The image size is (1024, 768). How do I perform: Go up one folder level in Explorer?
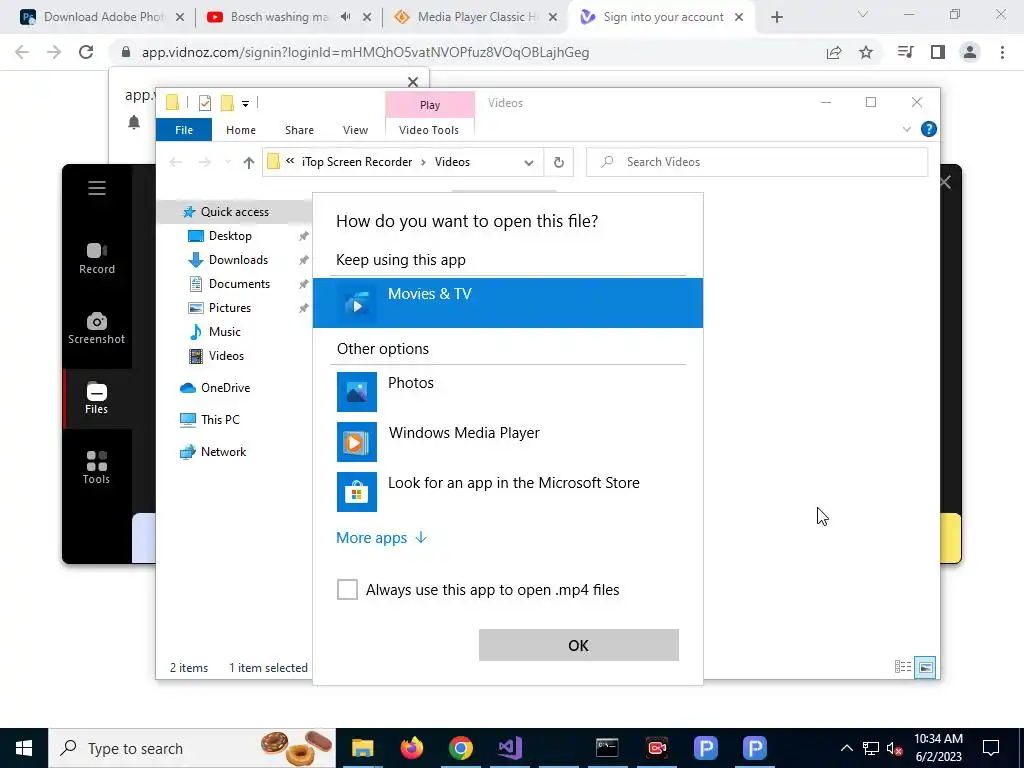[x=248, y=163]
